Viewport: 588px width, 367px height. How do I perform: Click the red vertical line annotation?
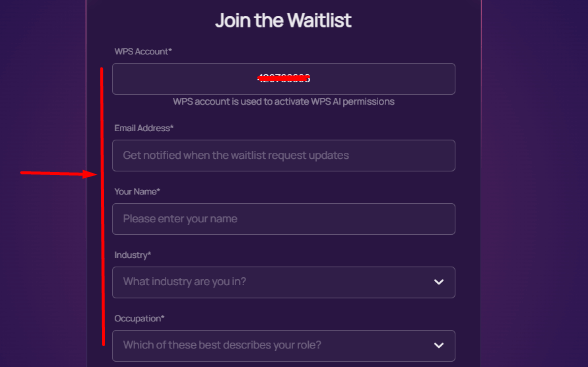102,207
